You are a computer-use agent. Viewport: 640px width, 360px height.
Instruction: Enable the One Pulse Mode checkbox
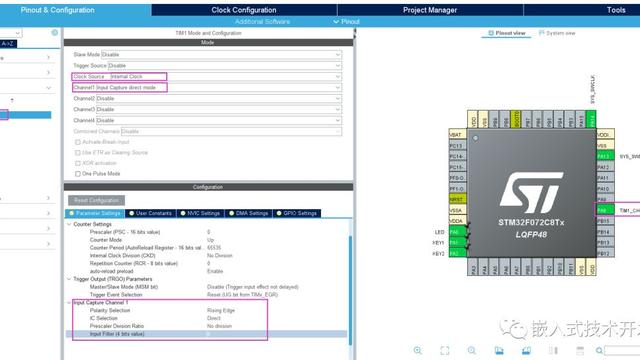(x=78, y=174)
